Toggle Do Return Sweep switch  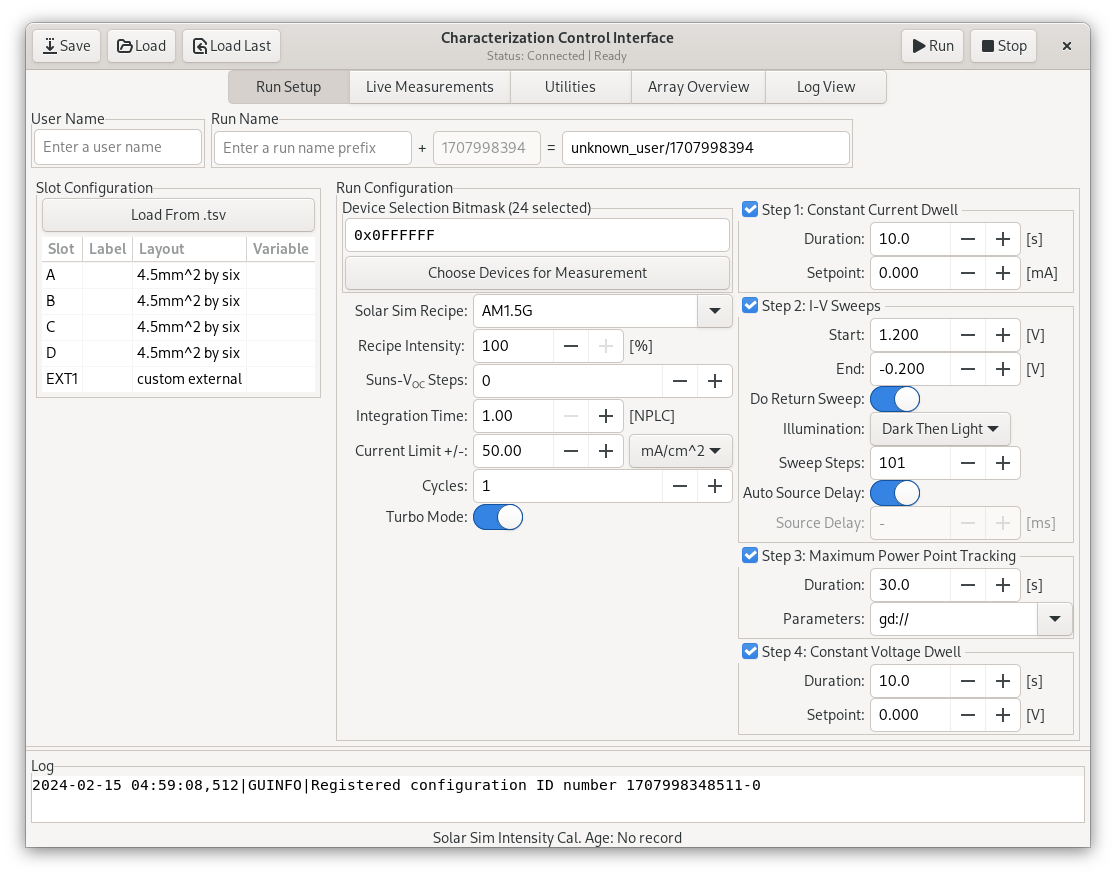pos(895,399)
